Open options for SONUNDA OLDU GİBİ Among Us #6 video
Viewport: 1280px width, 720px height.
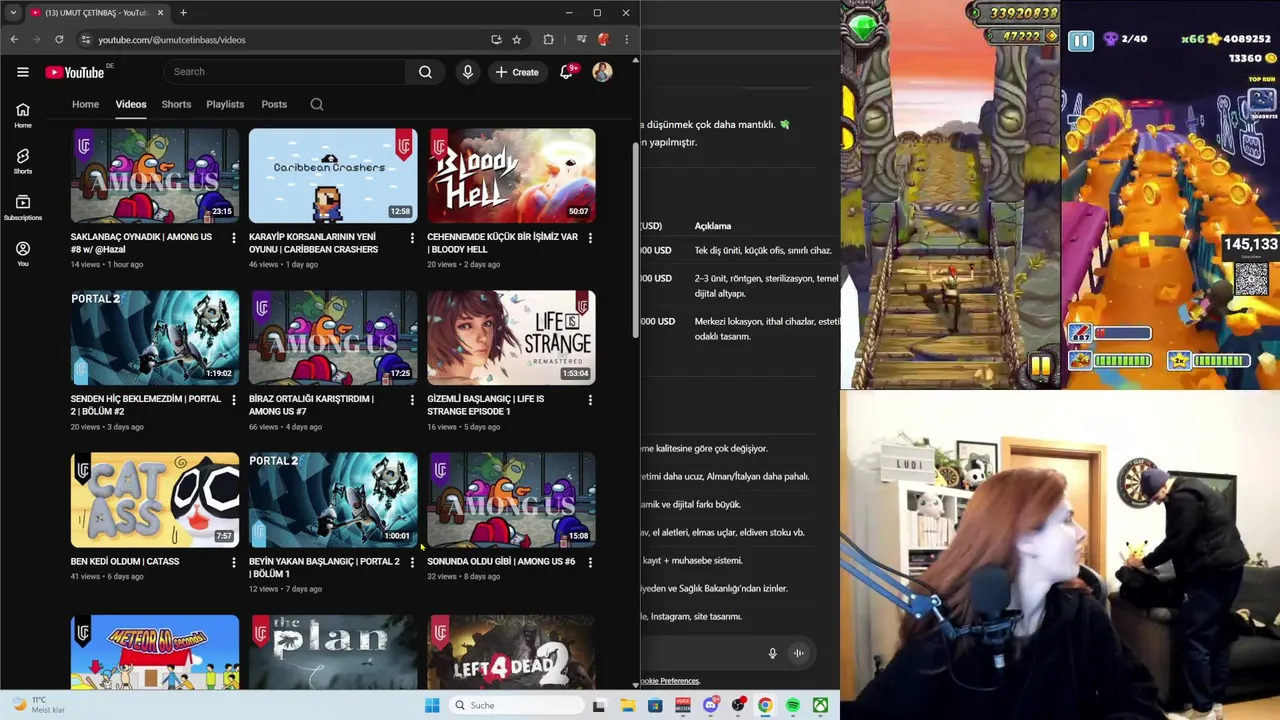click(x=589, y=562)
